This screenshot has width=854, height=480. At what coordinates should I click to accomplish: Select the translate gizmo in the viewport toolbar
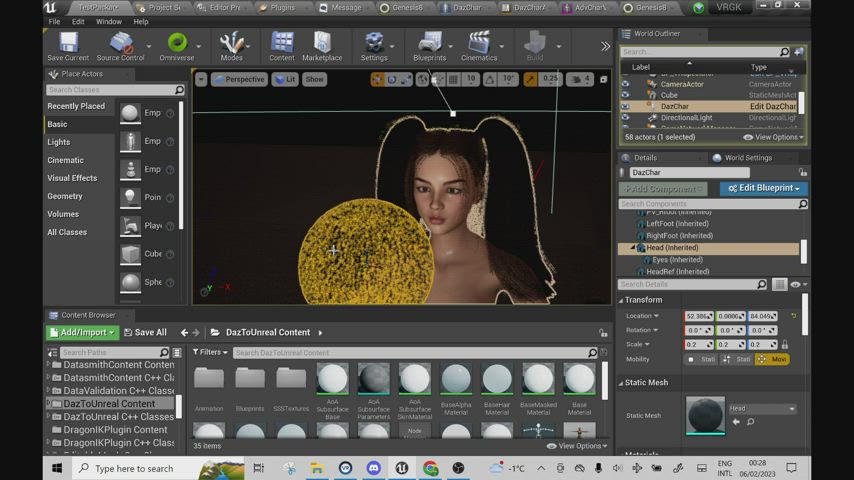click(377, 80)
